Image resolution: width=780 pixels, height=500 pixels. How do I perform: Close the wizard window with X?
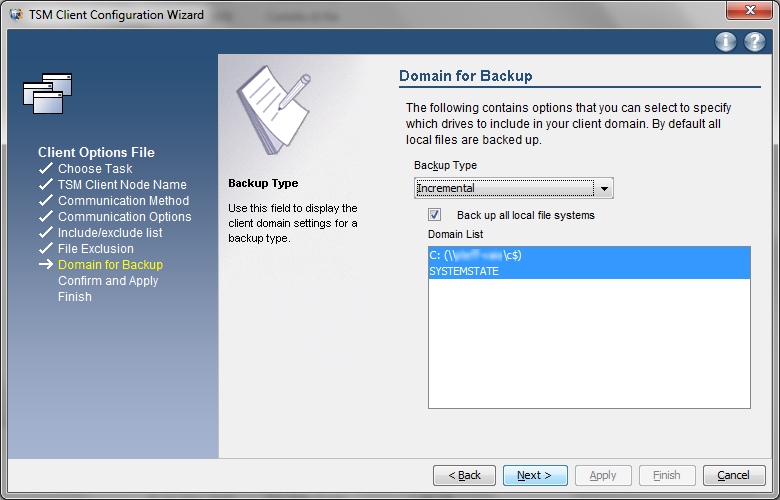[x=750, y=10]
